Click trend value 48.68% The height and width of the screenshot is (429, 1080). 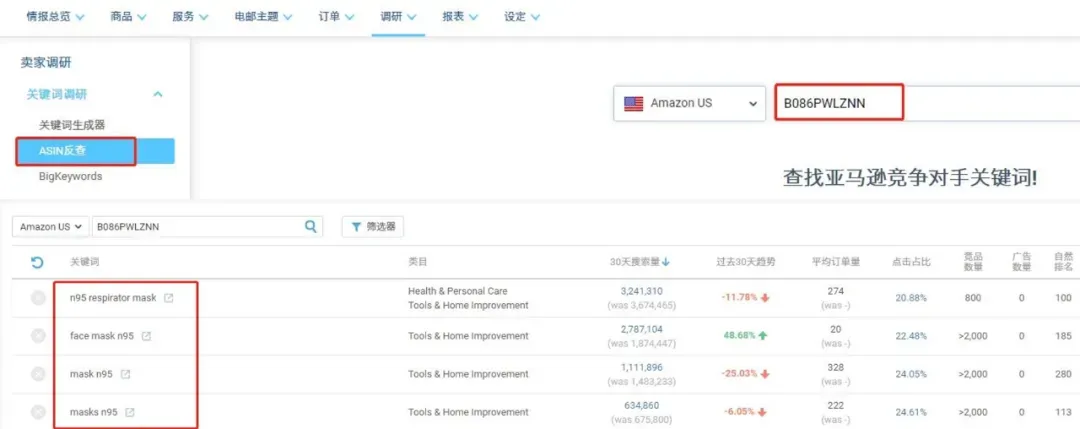(x=739, y=335)
